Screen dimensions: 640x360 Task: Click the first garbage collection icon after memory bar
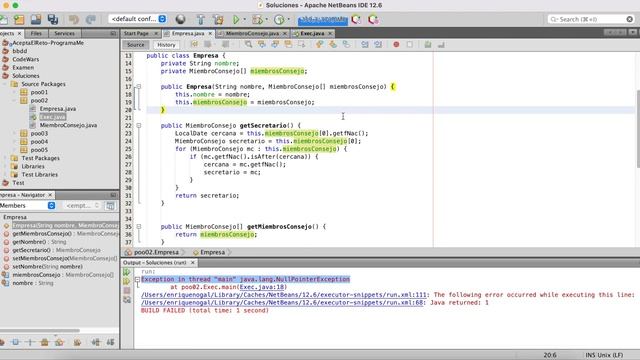[356, 19]
